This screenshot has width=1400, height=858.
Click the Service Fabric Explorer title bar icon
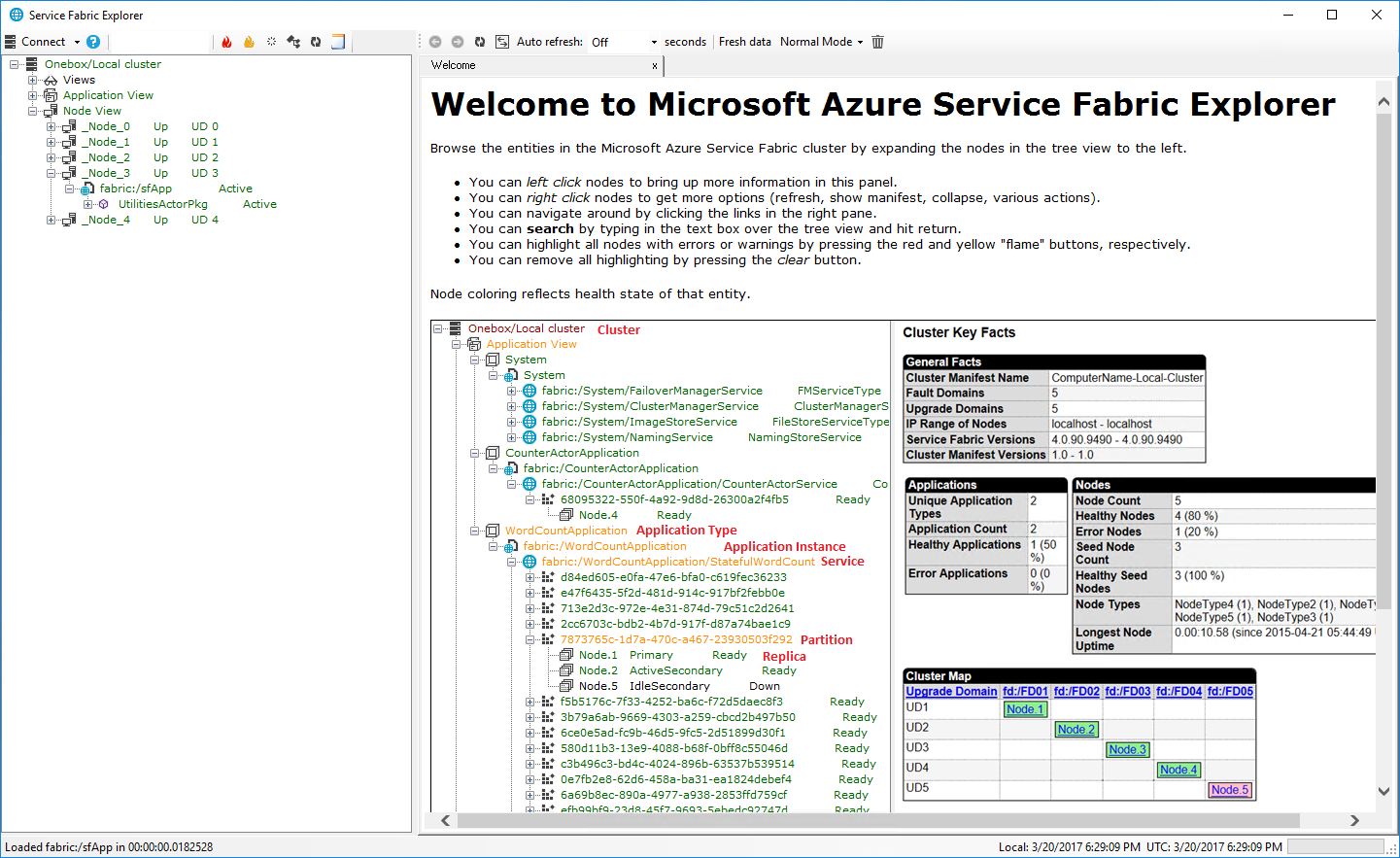click(16, 15)
